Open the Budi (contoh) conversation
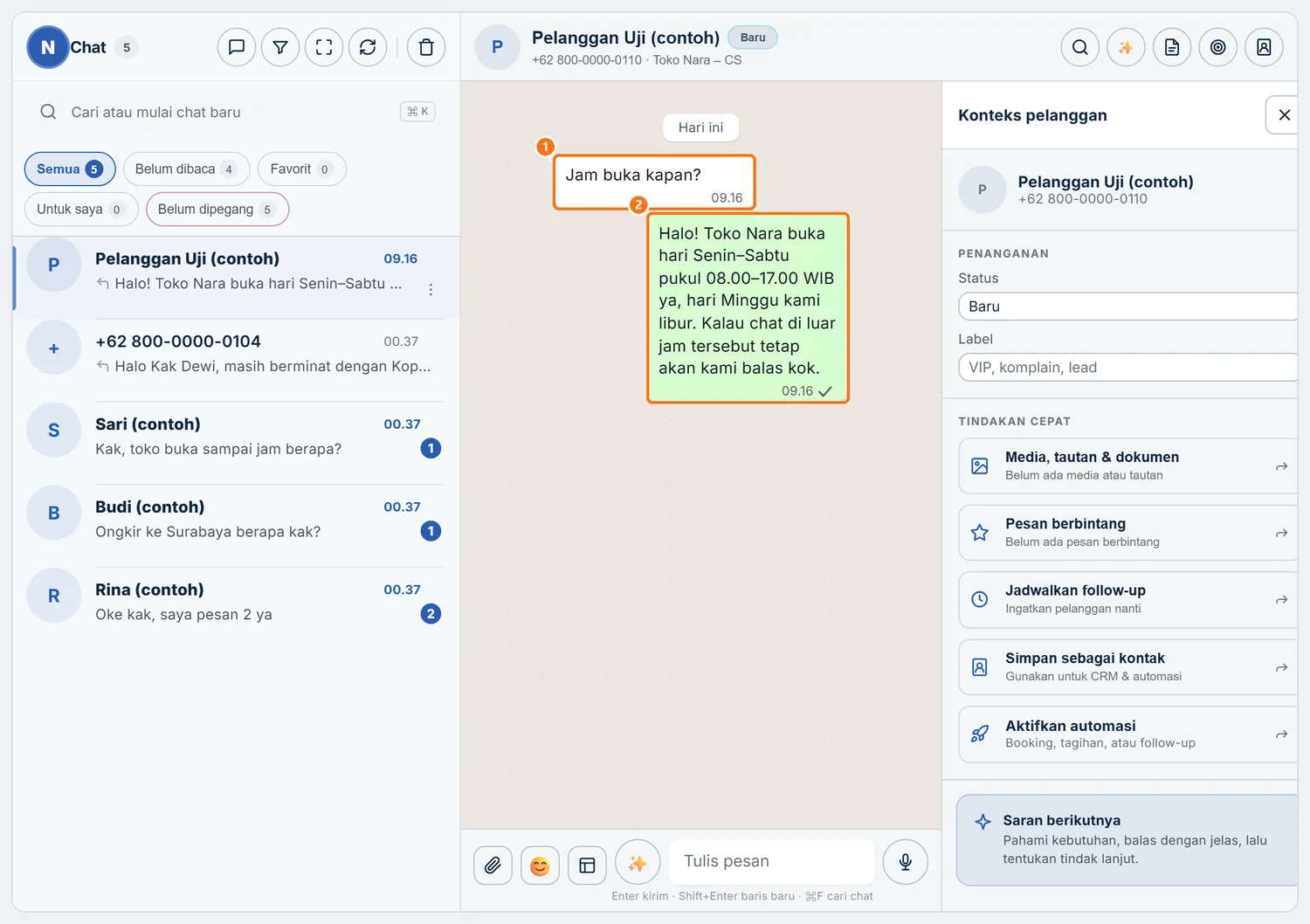Image resolution: width=1310 pixels, height=924 pixels. pos(236,526)
